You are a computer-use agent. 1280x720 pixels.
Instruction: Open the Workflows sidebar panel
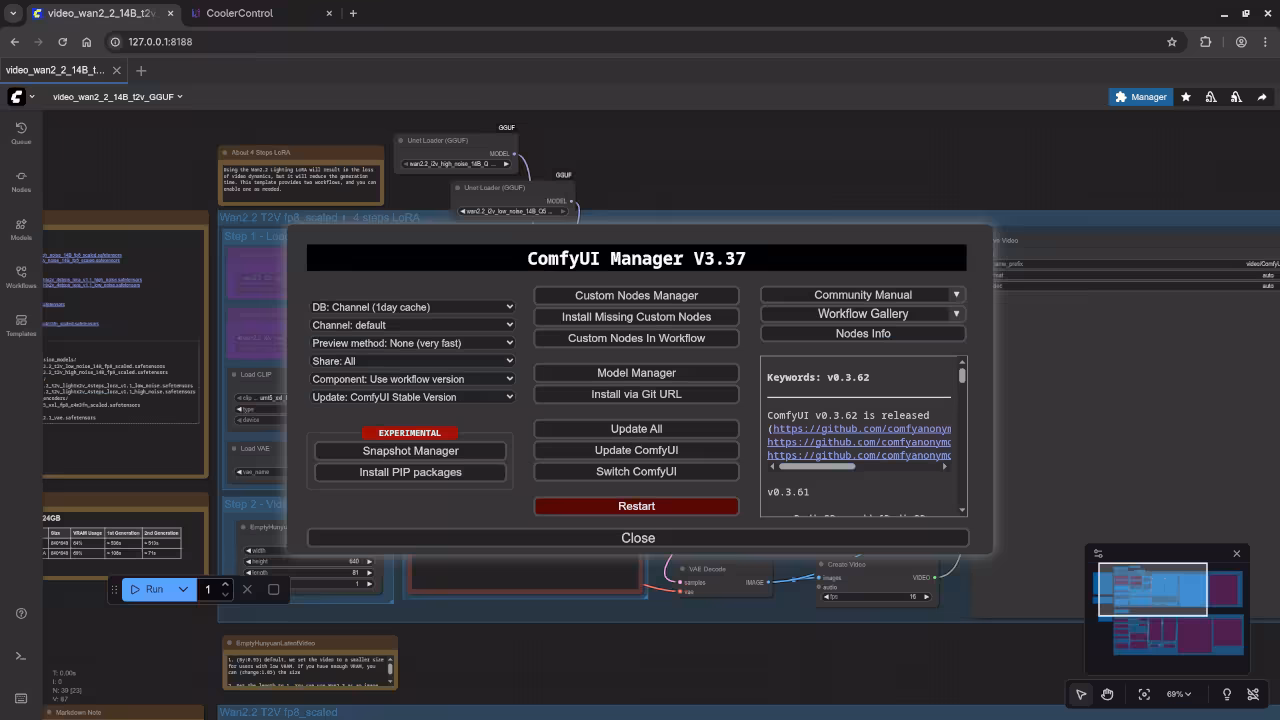pos(21,276)
